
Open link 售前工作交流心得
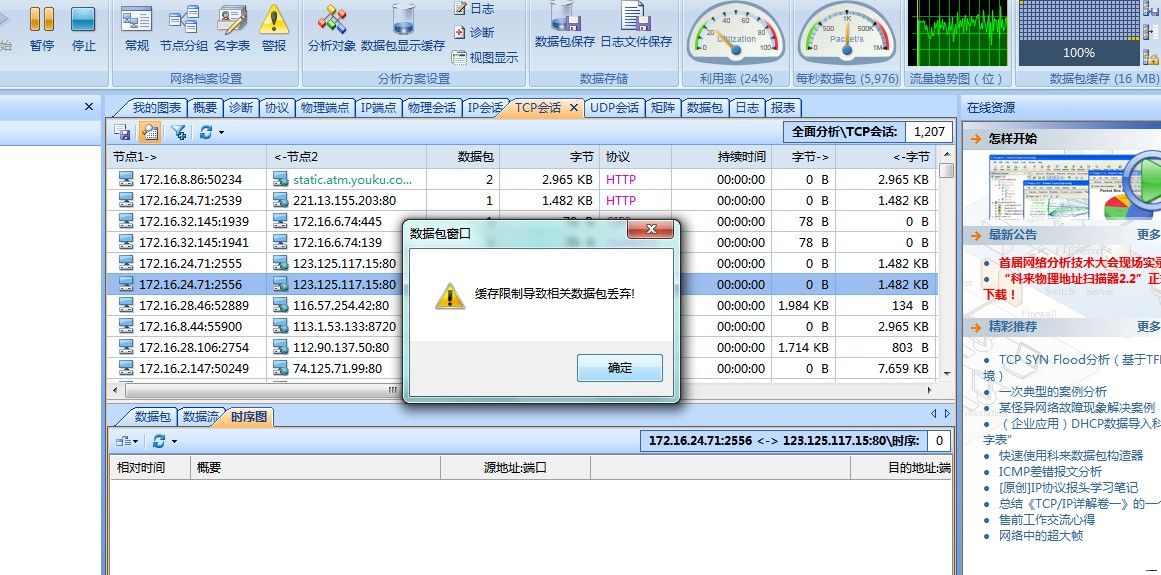pos(1046,519)
